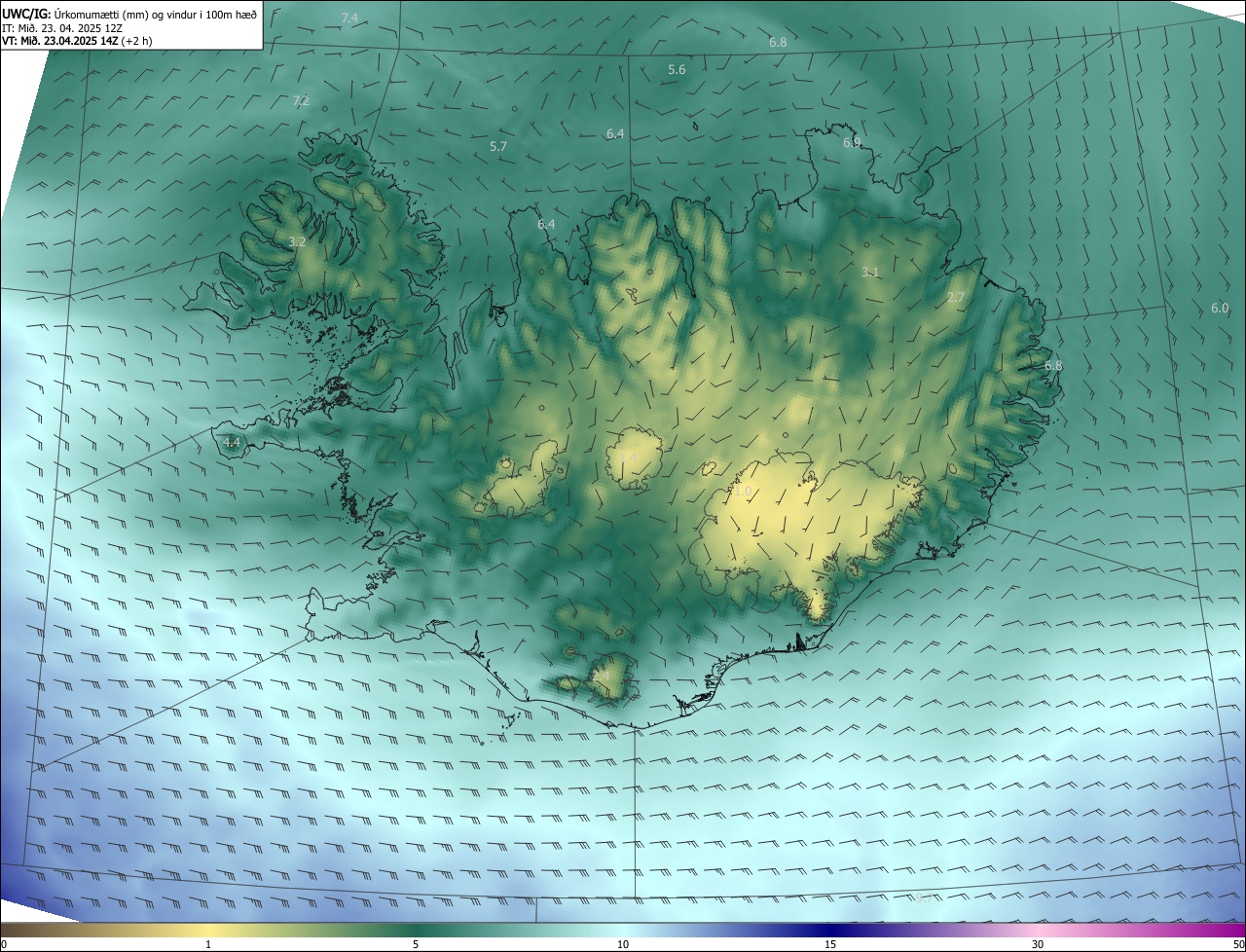Click the 2.4 value near the south coast
The height and width of the screenshot is (952, 1246).
tap(601, 675)
